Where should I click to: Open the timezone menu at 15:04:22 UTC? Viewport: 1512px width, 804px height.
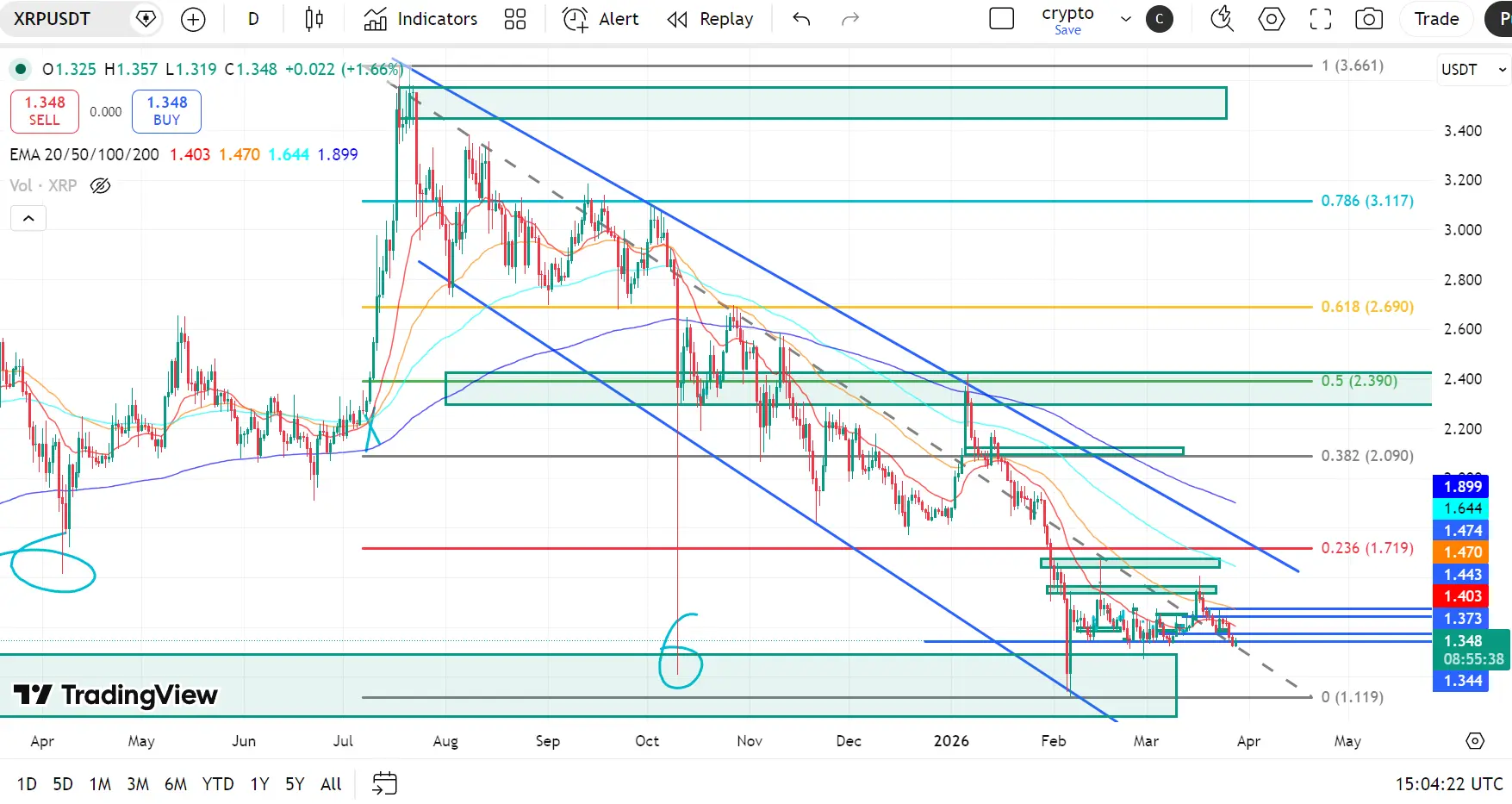(1449, 784)
